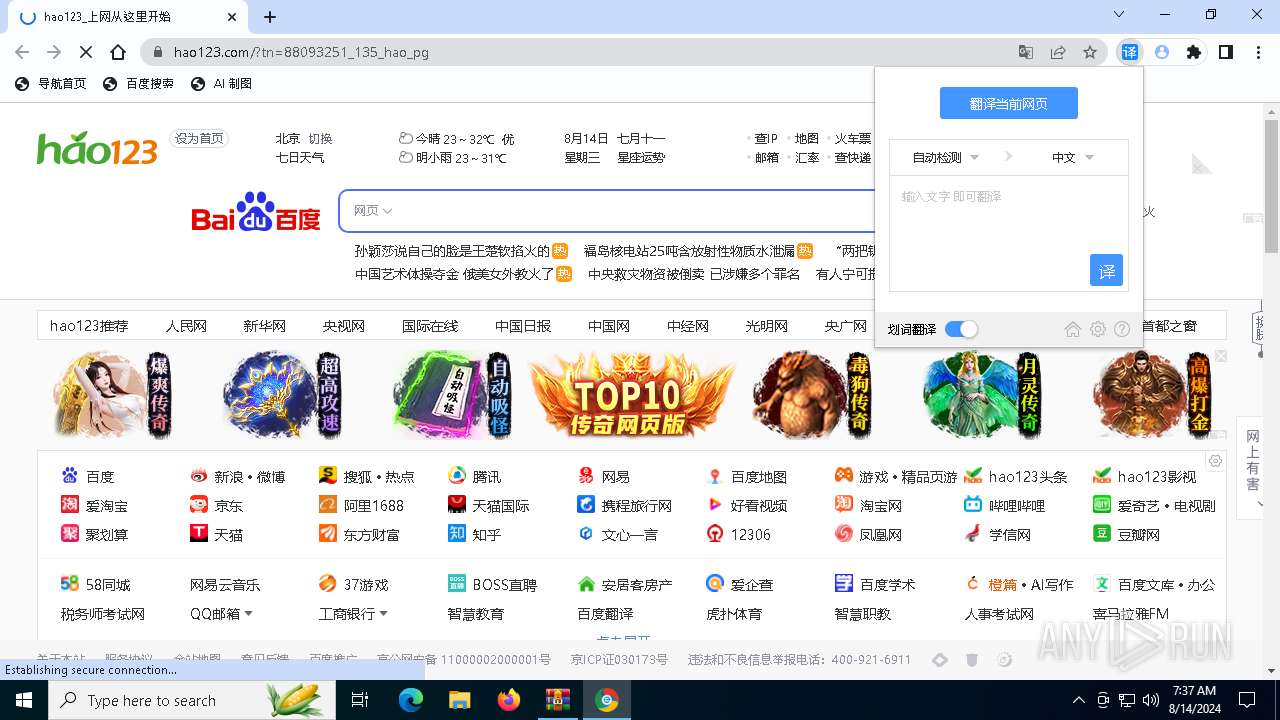
Task: Stop loading the page
Action: pos(86,52)
